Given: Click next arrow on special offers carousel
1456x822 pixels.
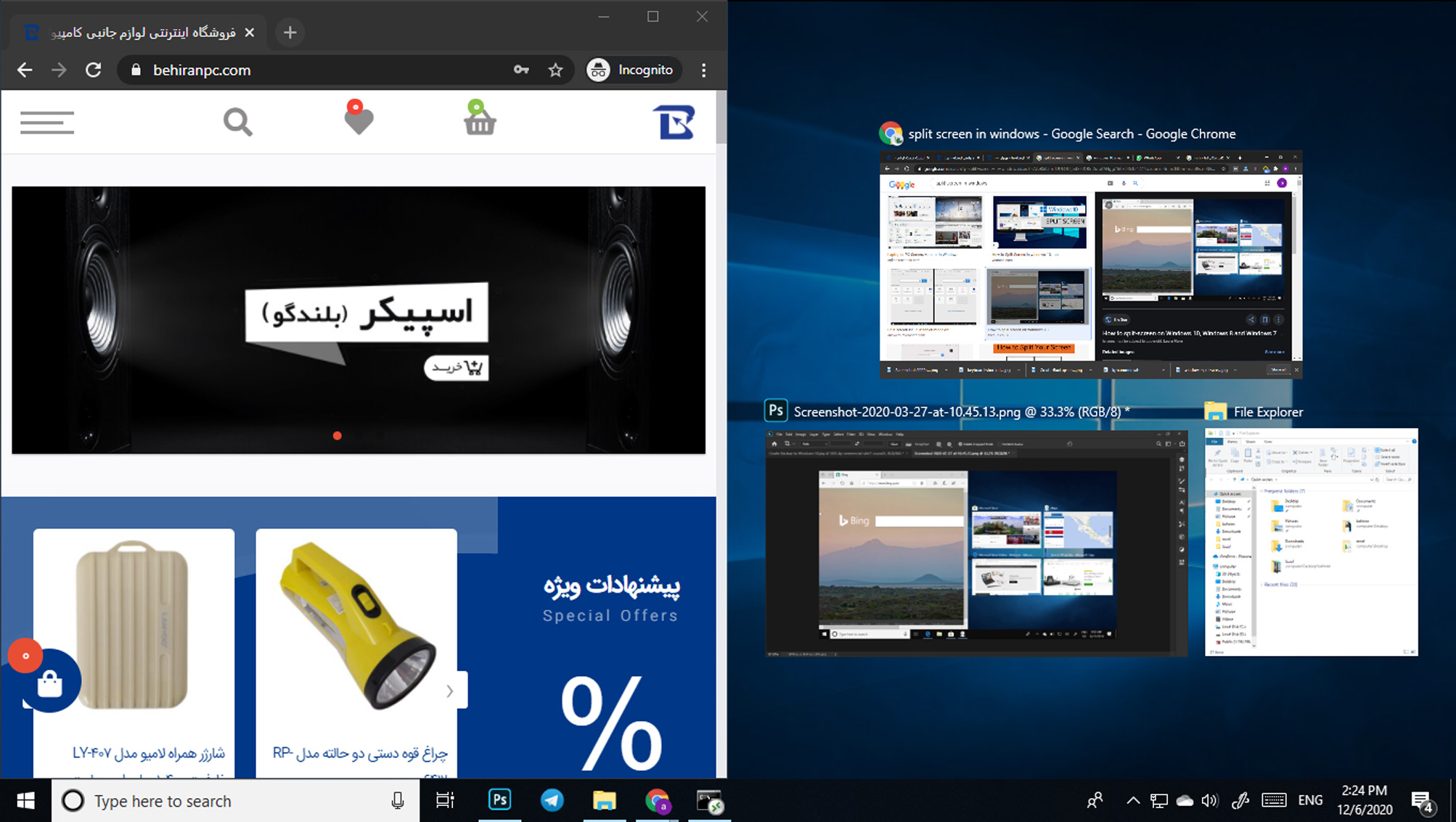Looking at the screenshot, I should tap(450, 691).
